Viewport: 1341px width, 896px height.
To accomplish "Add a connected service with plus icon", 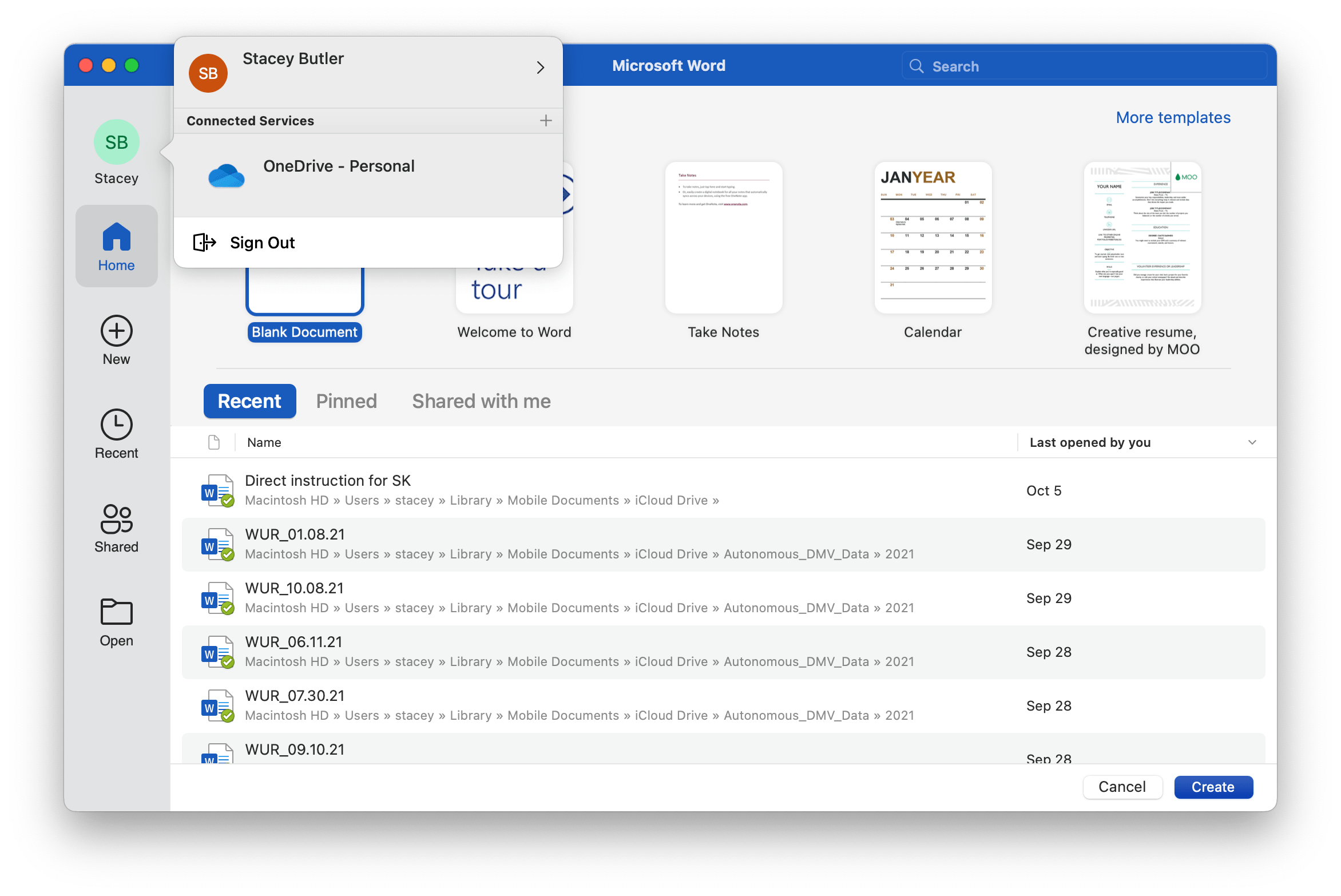I will point(546,121).
